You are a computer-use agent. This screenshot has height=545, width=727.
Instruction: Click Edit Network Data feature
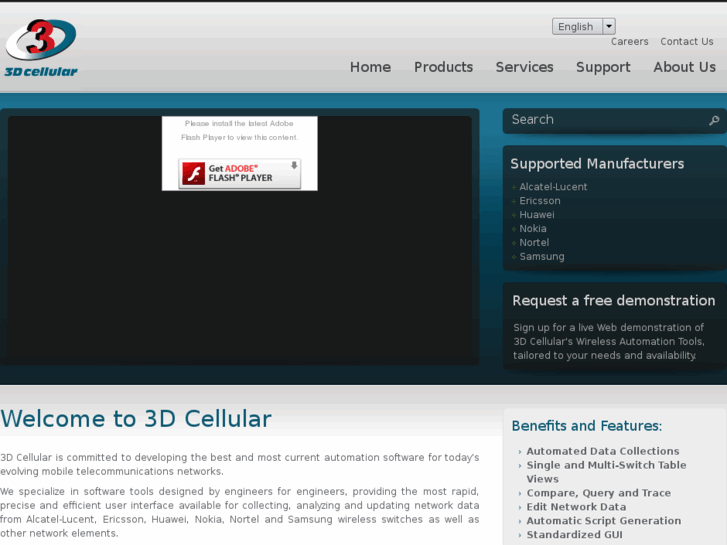[x=576, y=507]
